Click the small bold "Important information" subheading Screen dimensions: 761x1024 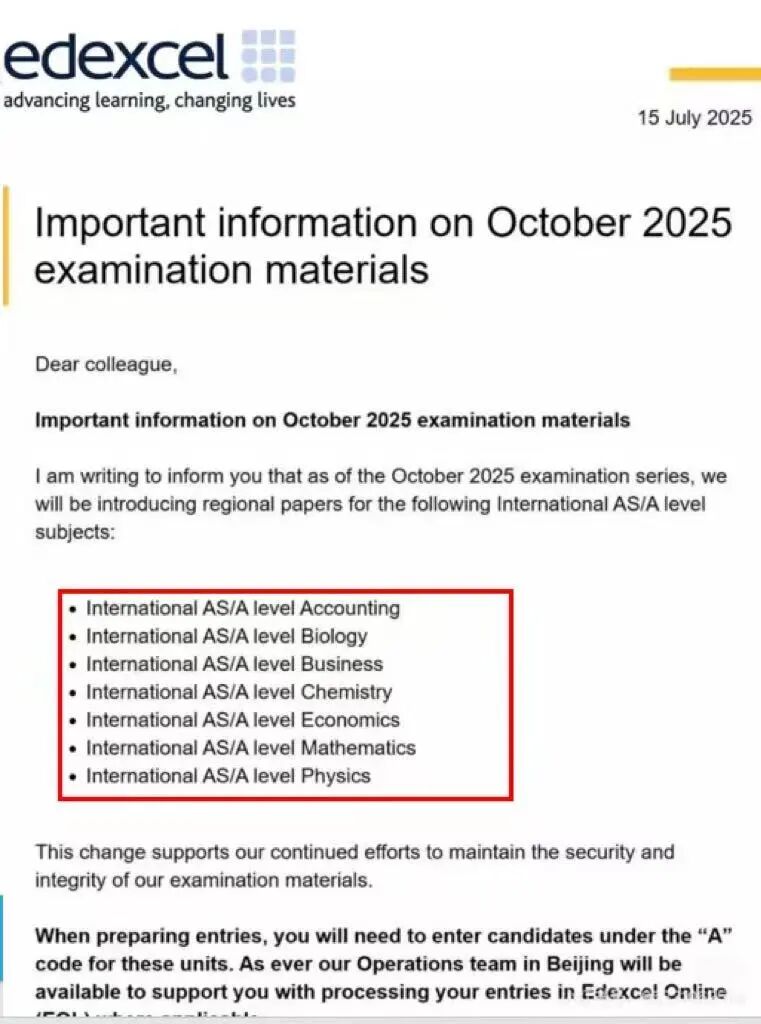(x=332, y=420)
